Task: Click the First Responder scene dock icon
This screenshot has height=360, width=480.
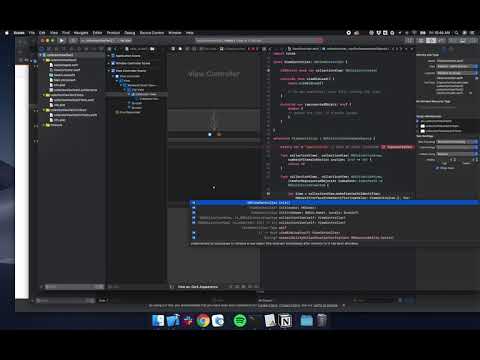Action: point(219,134)
